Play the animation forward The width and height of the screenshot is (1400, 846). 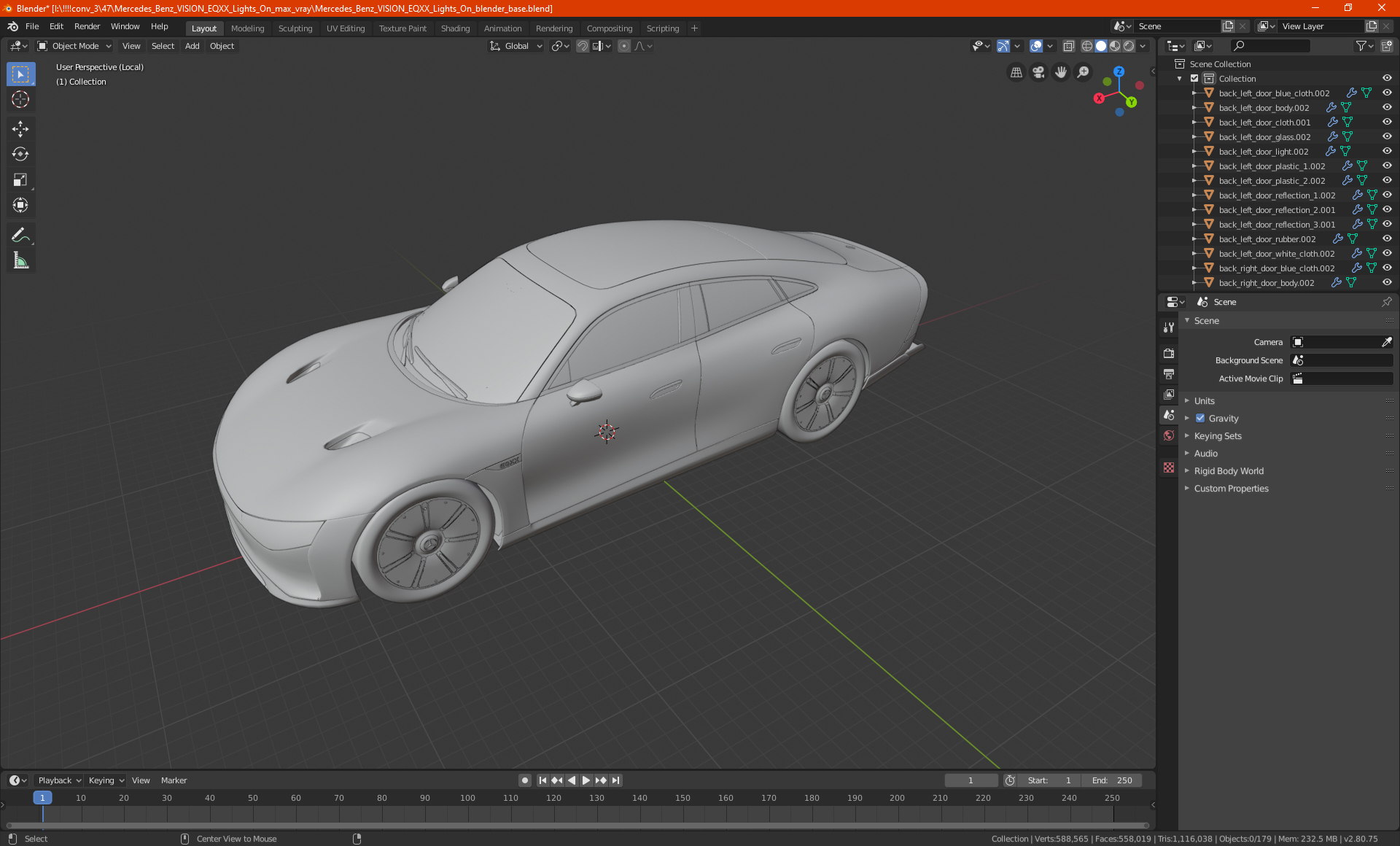pos(586,780)
